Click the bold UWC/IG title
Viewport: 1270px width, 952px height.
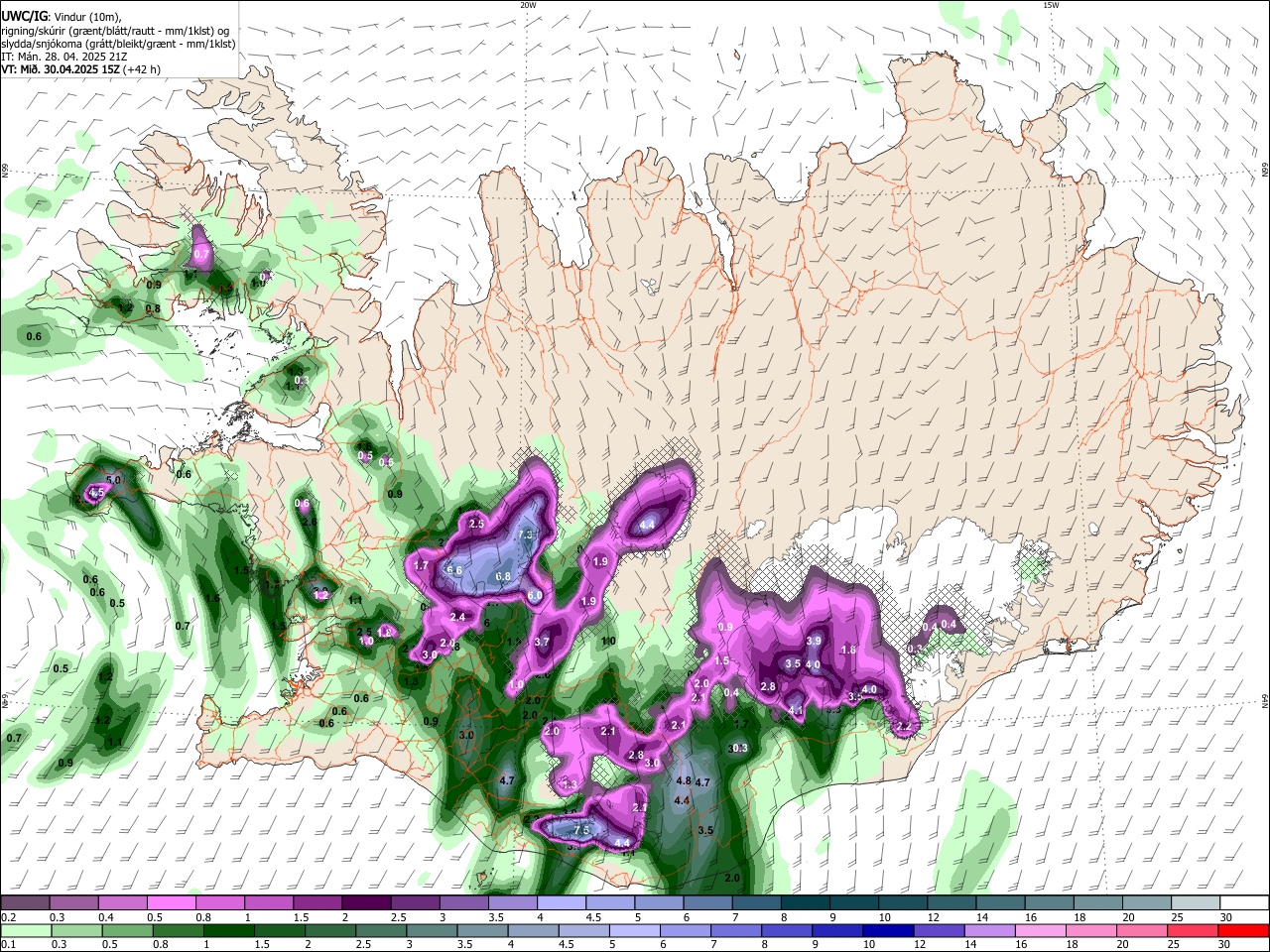[x=24, y=17]
